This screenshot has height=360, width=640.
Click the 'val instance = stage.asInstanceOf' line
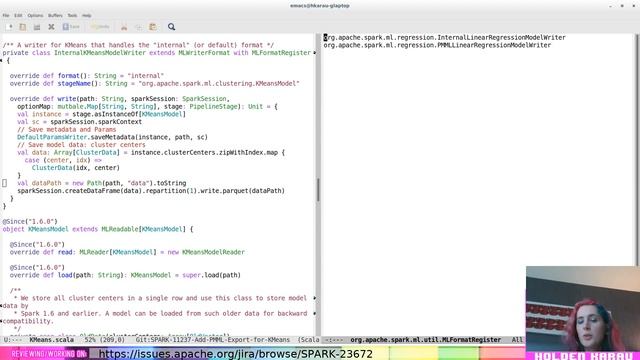tap(101, 114)
